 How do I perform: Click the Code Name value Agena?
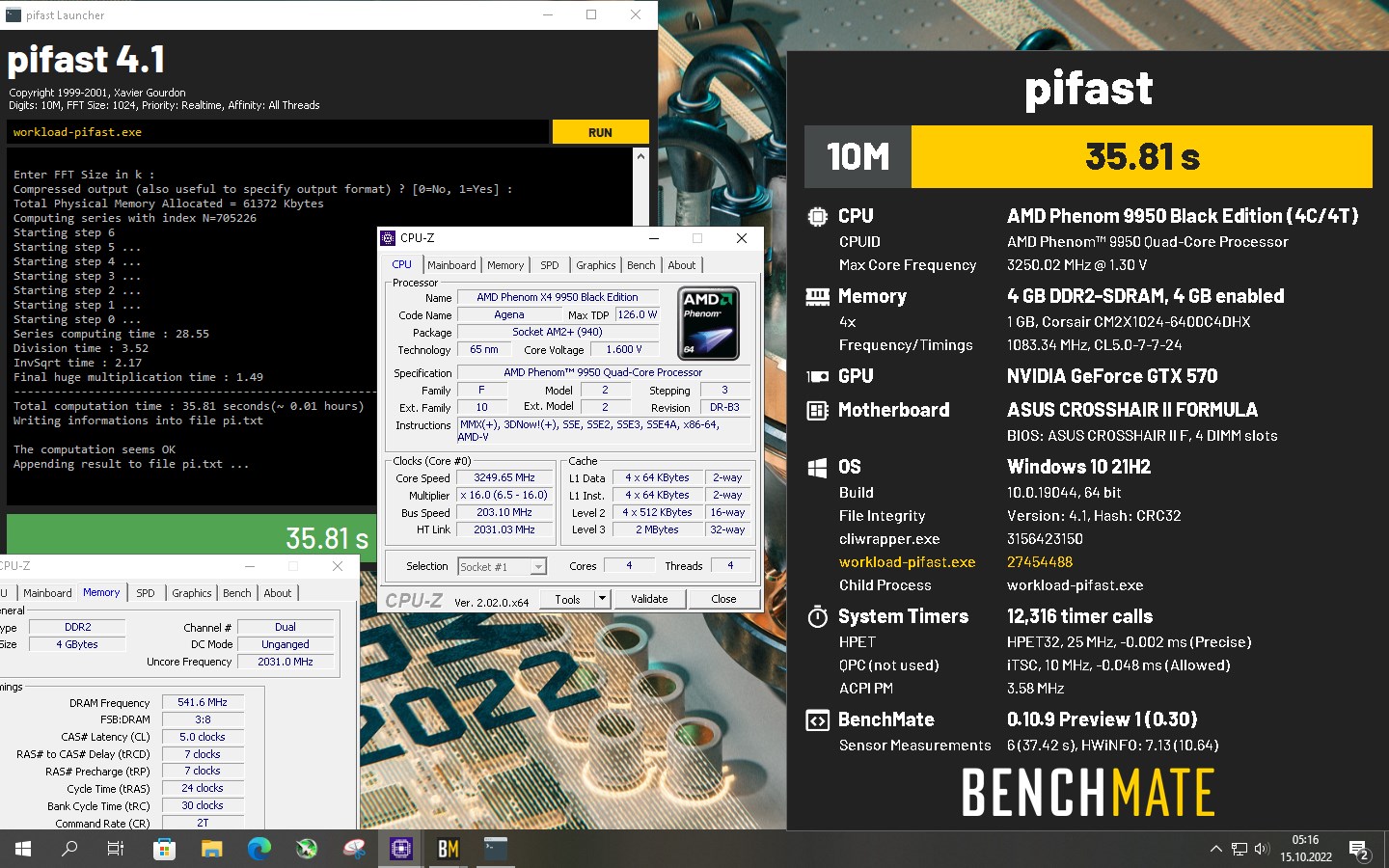(509, 314)
